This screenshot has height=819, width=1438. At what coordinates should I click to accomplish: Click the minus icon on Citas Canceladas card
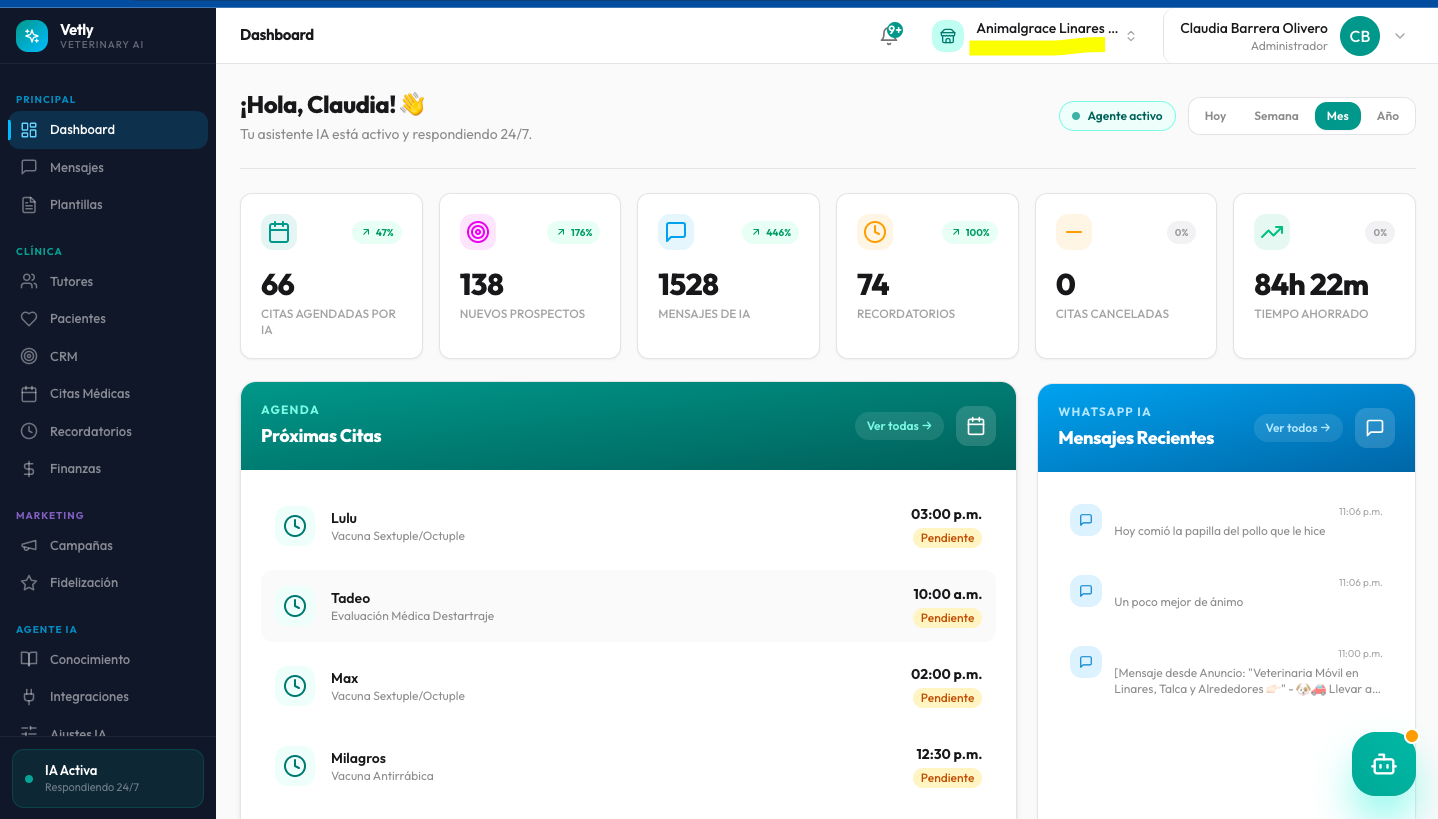pos(1074,232)
